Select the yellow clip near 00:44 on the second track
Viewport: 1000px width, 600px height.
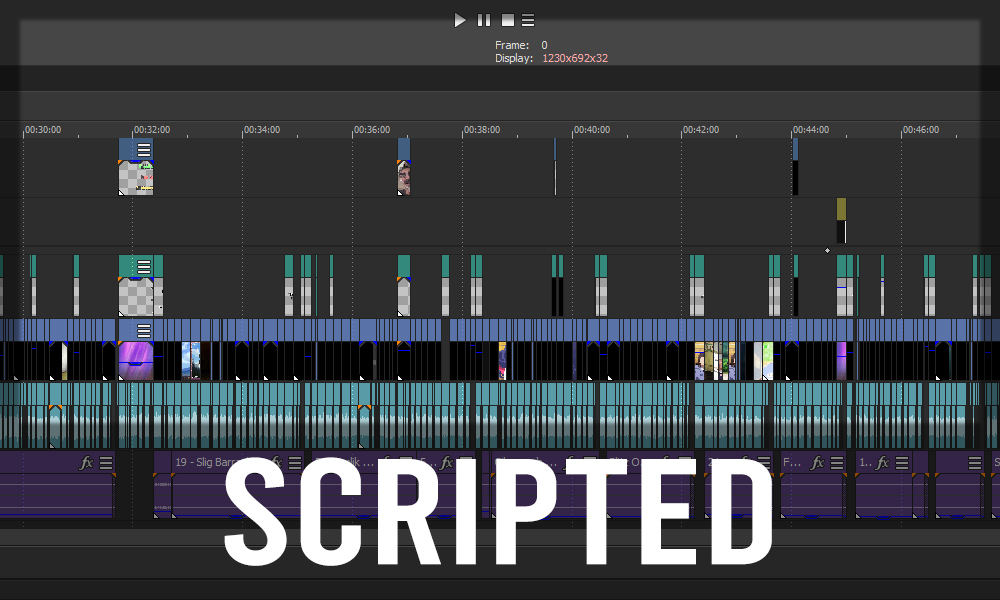coord(841,210)
